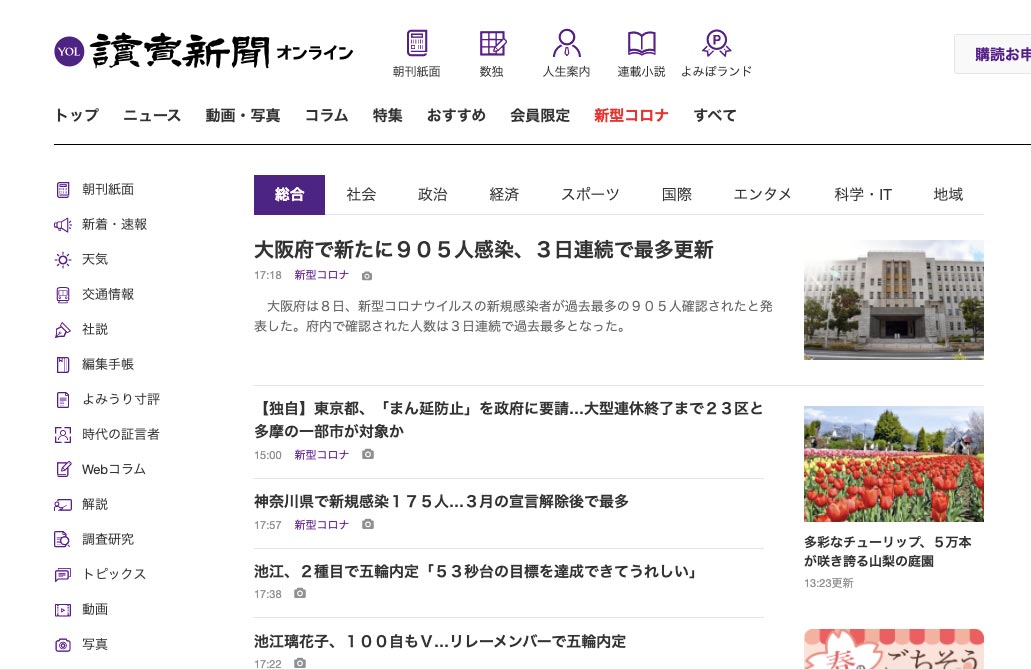Click the 解説 sidebar icon
Screen dimensions: 1031x670
[63, 504]
